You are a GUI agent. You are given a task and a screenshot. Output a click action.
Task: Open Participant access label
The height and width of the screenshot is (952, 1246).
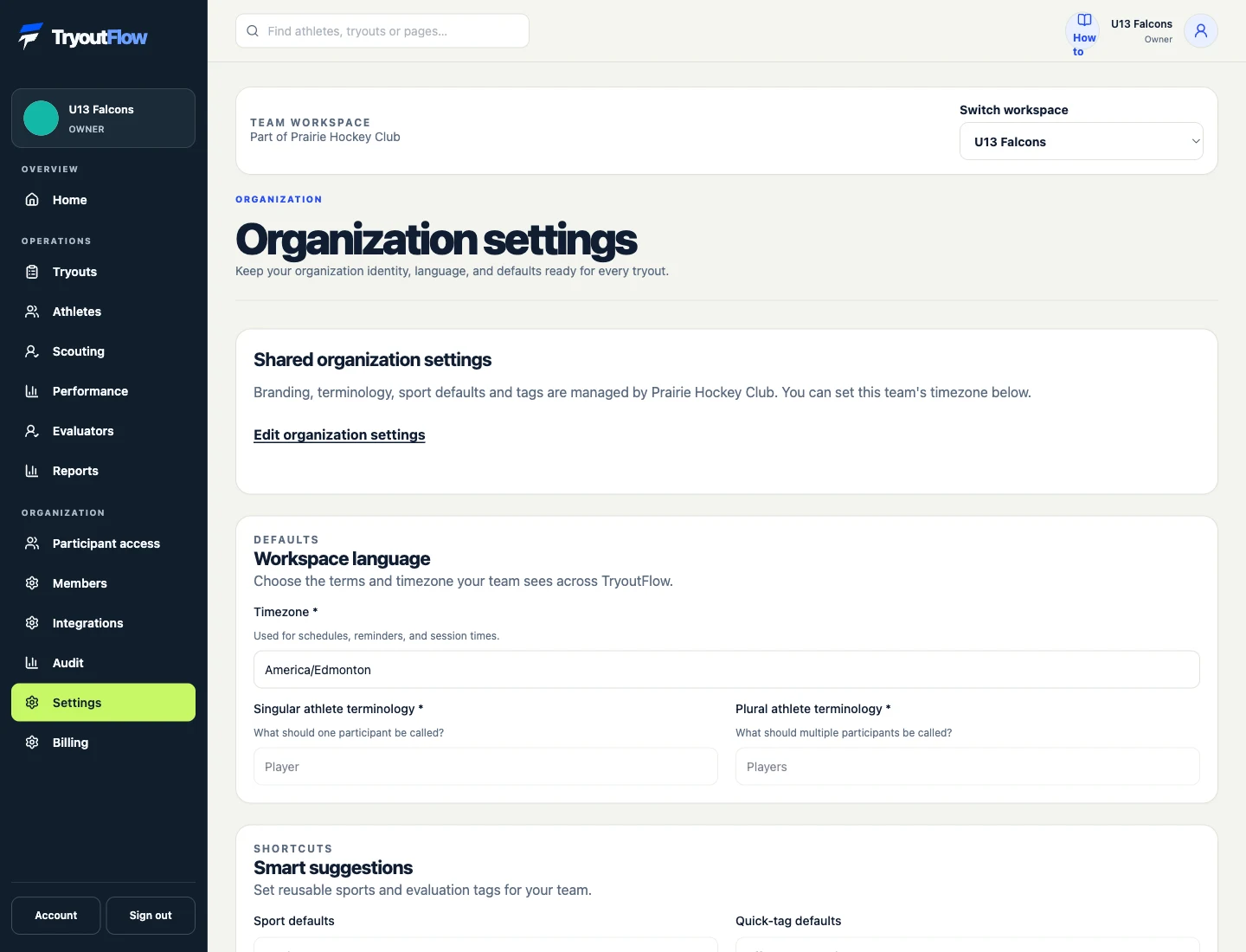coord(106,544)
